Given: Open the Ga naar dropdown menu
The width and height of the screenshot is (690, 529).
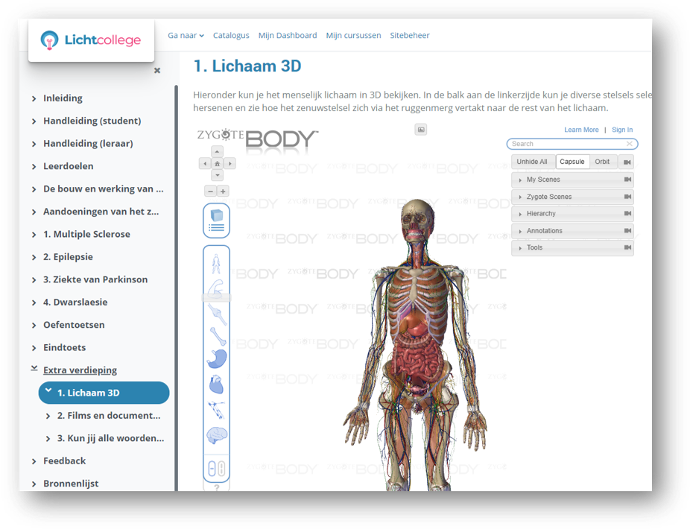Looking at the screenshot, I should tap(186, 35).
